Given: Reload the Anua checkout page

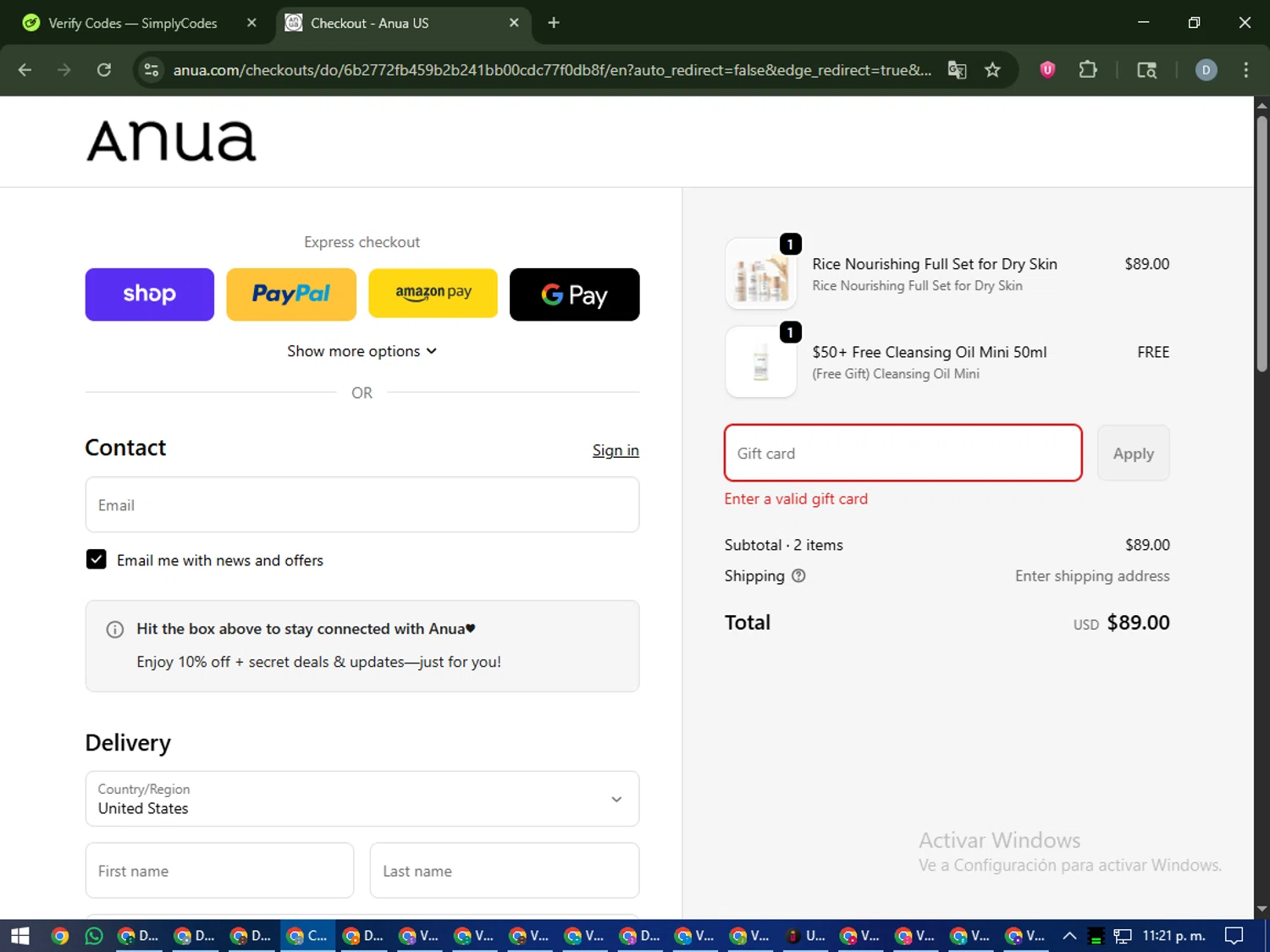Looking at the screenshot, I should point(104,70).
